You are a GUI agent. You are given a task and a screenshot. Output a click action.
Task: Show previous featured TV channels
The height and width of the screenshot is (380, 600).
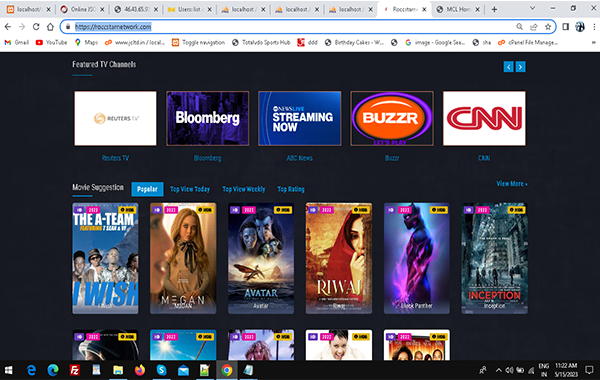click(x=508, y=67)
